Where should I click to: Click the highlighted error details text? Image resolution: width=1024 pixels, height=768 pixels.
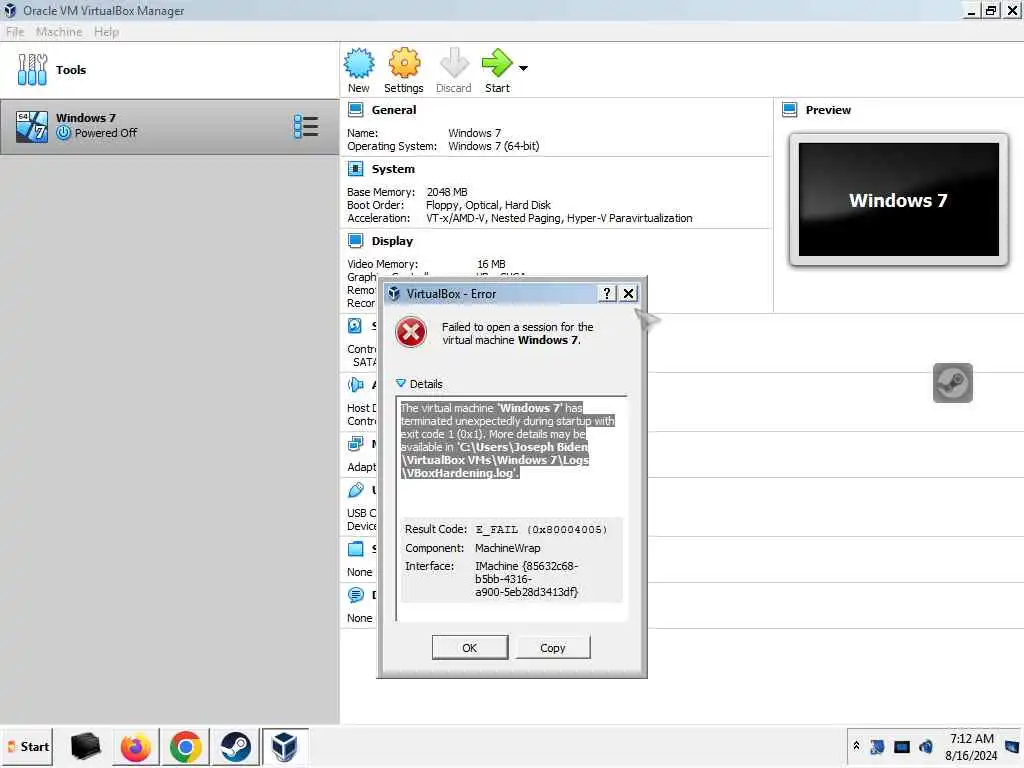507,440
